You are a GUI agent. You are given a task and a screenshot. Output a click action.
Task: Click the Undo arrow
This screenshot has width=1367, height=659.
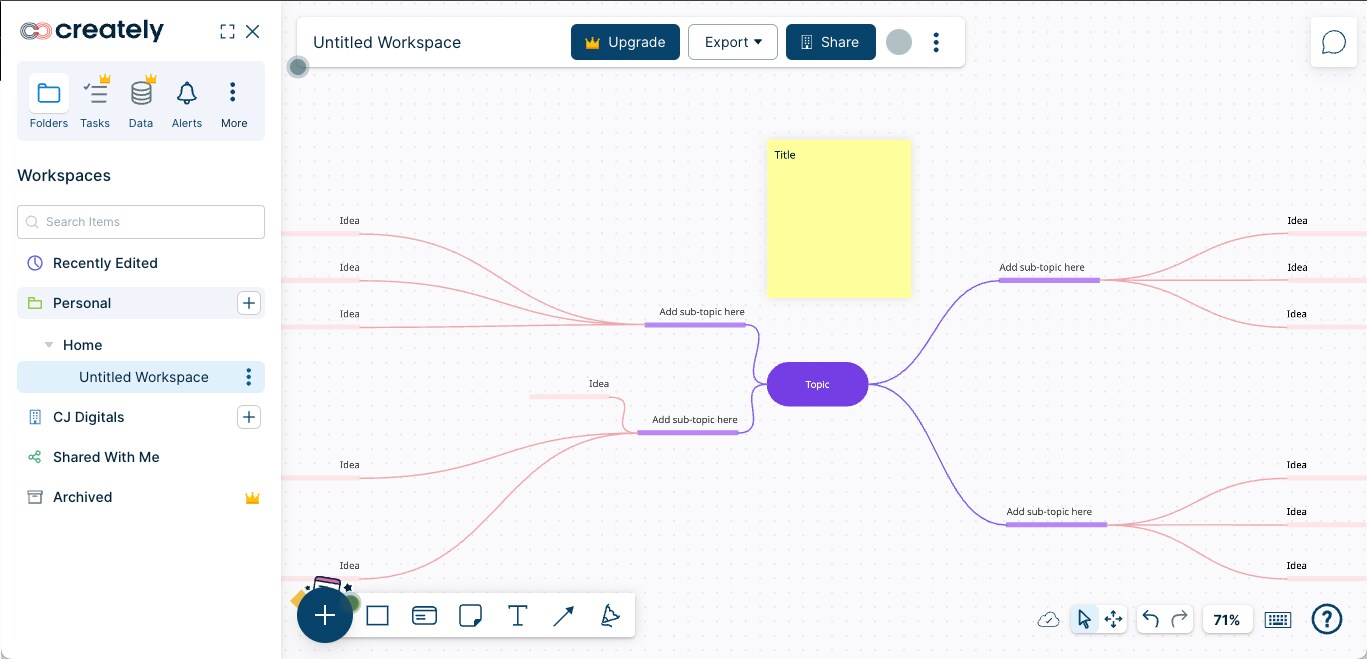(x=1150, y=620)
